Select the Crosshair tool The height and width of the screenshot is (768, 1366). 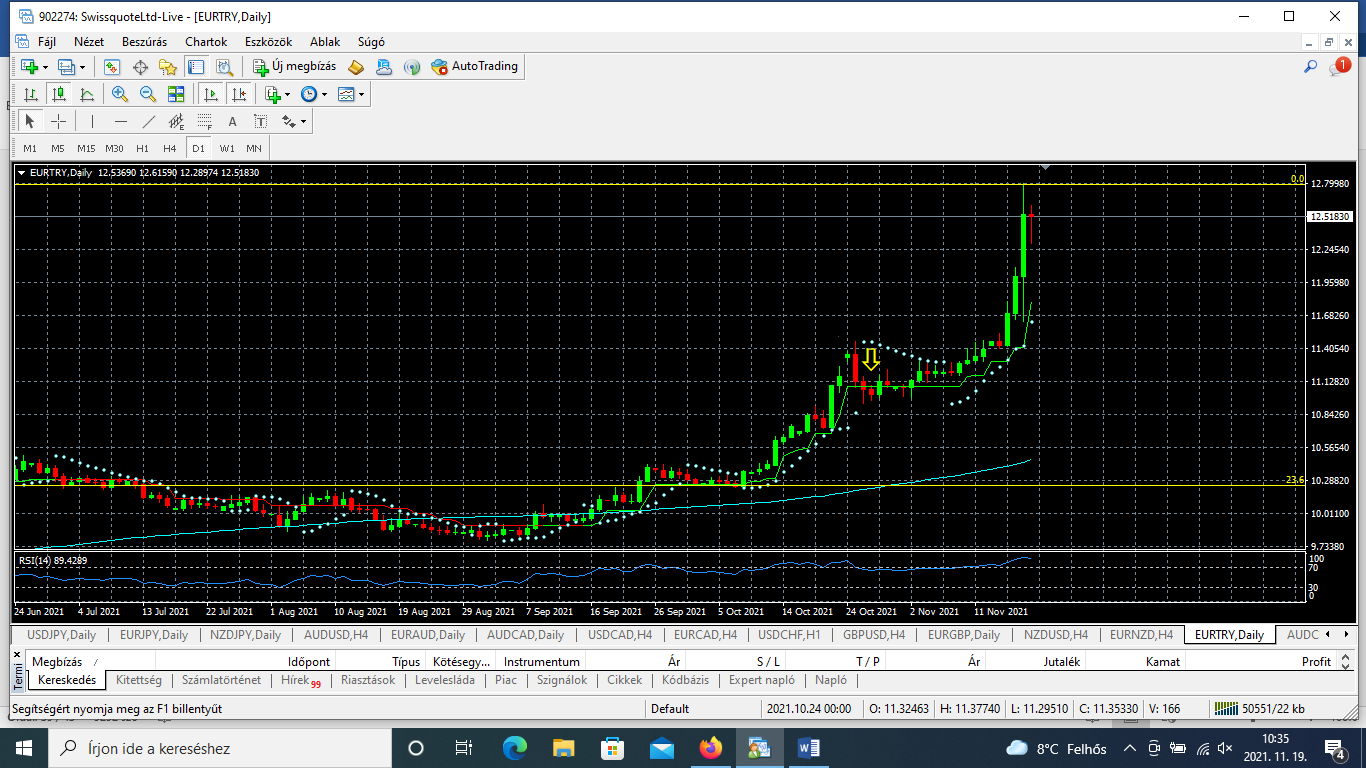[x=59, y=121]
